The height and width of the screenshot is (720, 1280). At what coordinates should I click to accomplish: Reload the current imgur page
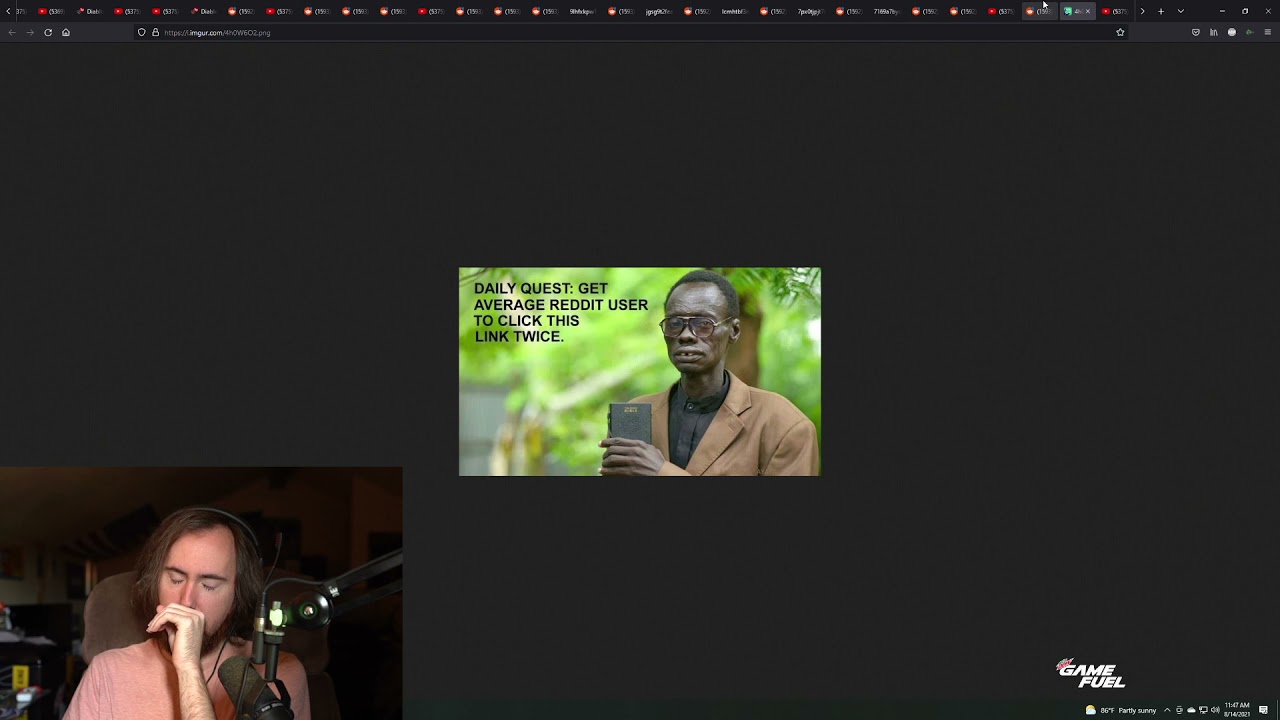pos(48,32)
